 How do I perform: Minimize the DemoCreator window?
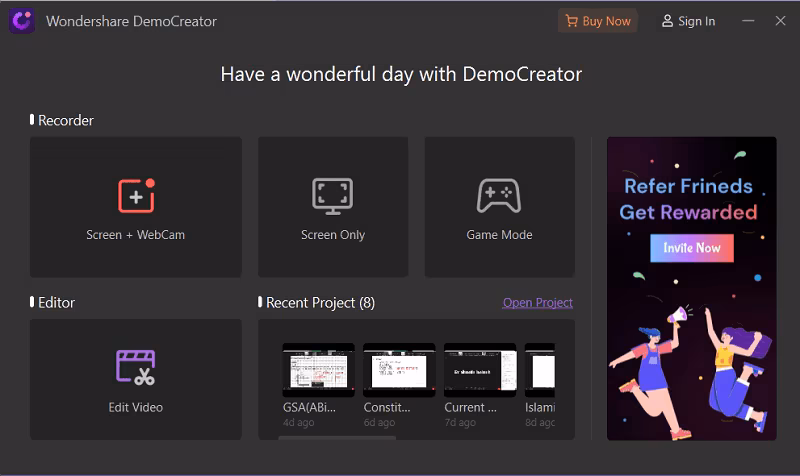coord(748,21)
